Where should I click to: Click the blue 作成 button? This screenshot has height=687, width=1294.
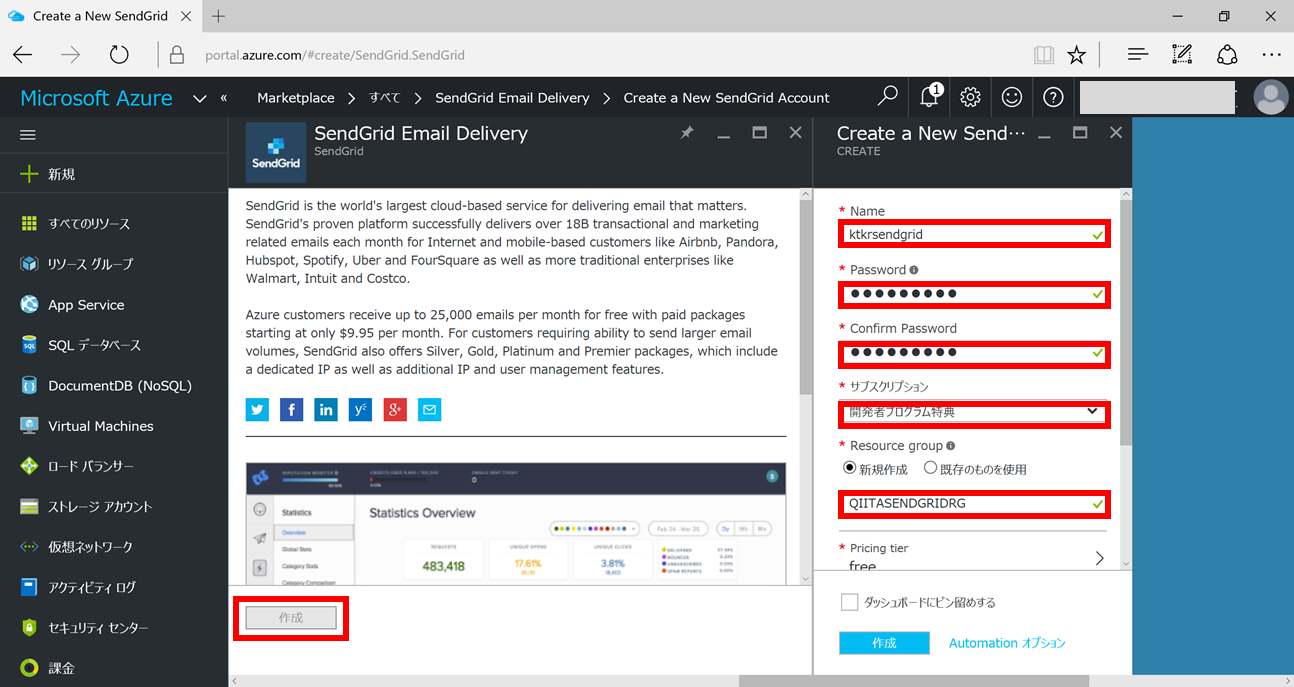(x=884, y=643)
